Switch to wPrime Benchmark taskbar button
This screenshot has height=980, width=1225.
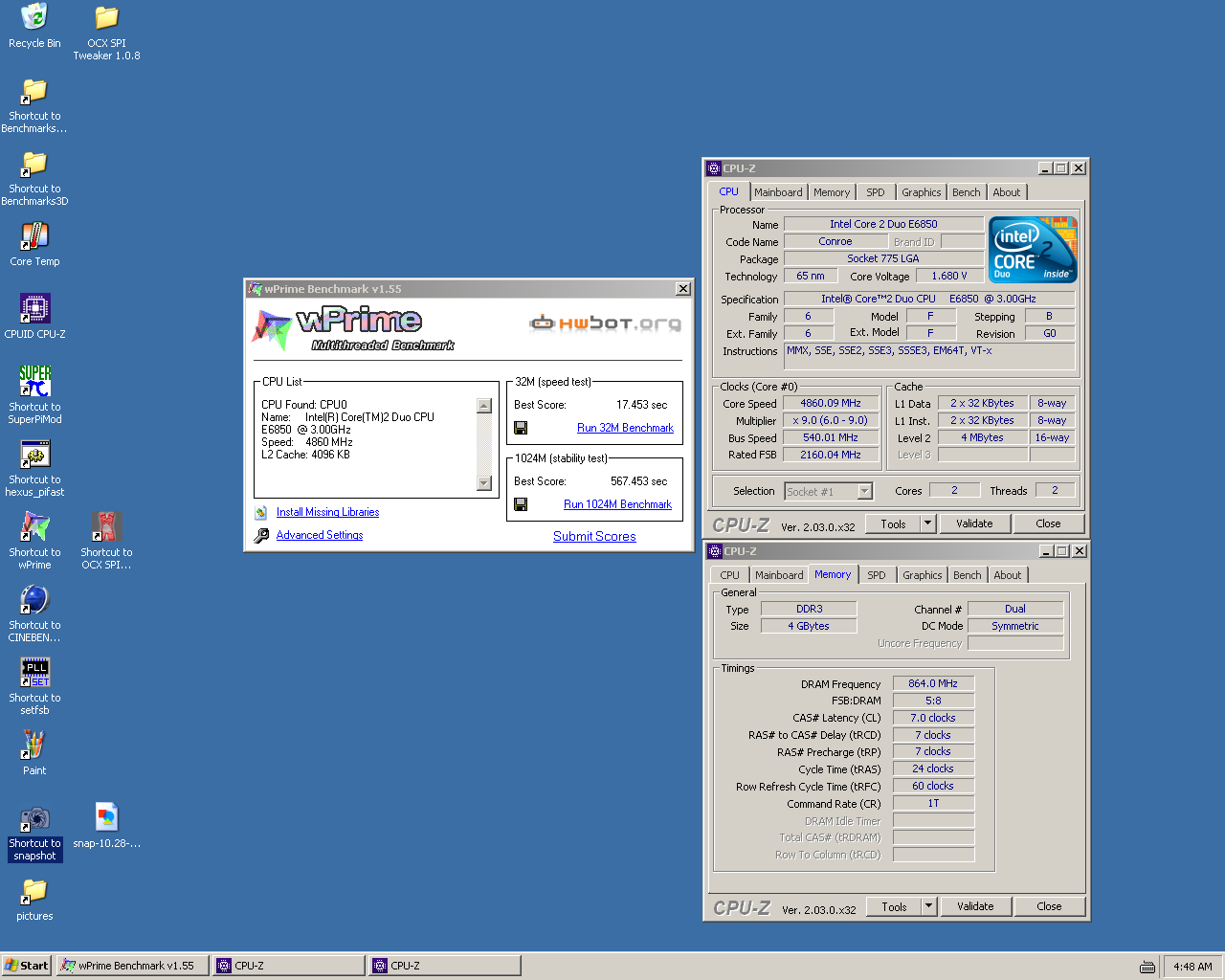[133, 966]
